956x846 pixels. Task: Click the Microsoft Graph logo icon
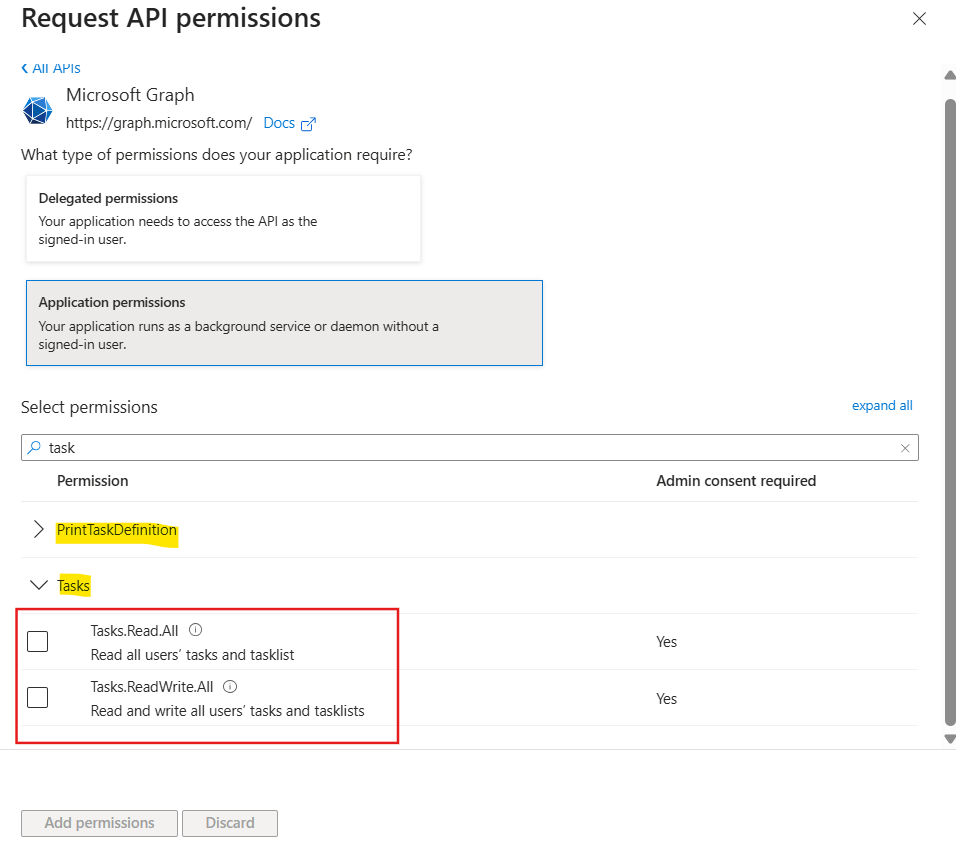[37, 110]
